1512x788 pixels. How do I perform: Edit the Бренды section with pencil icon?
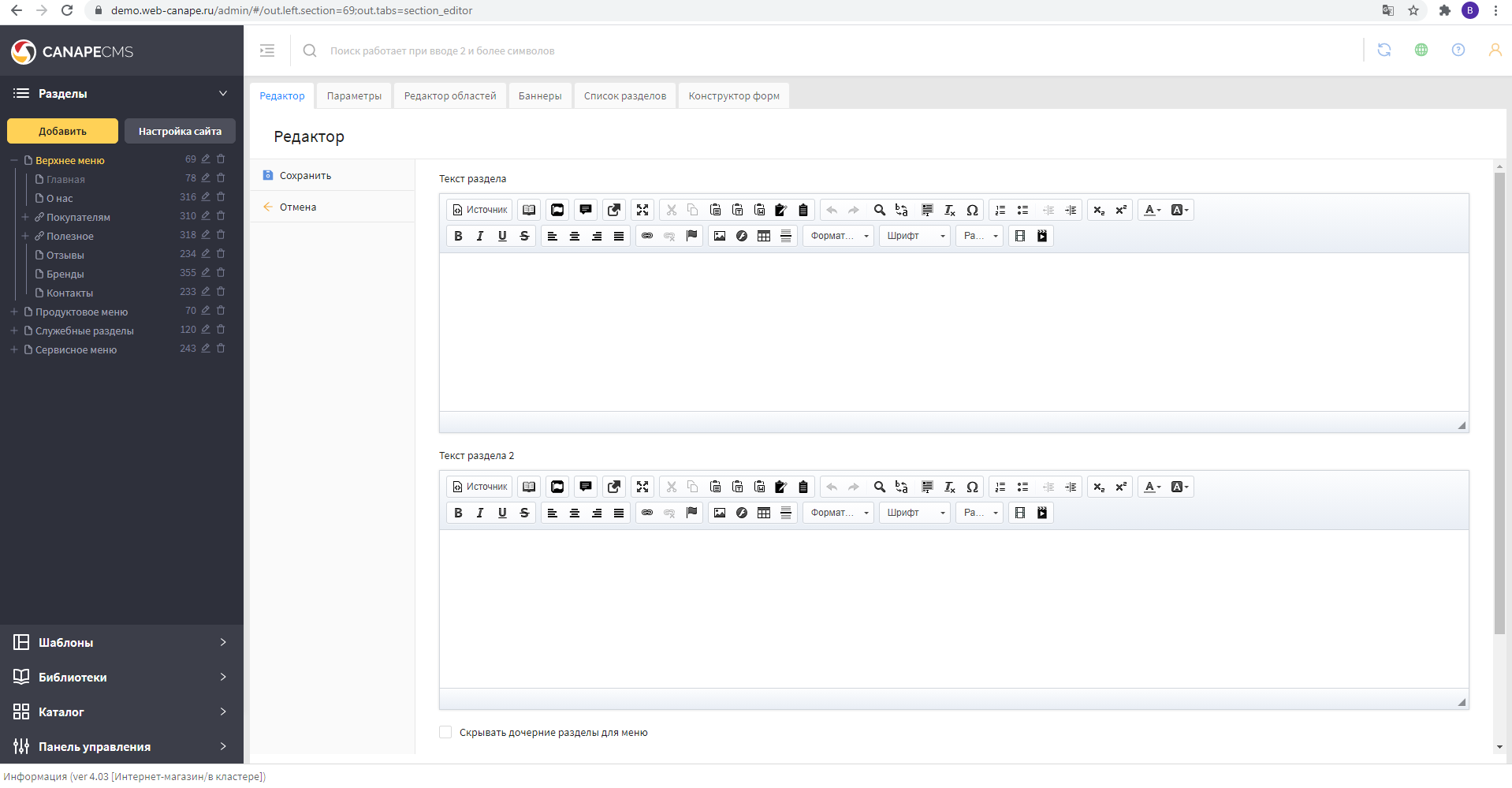tap(206, 273)
